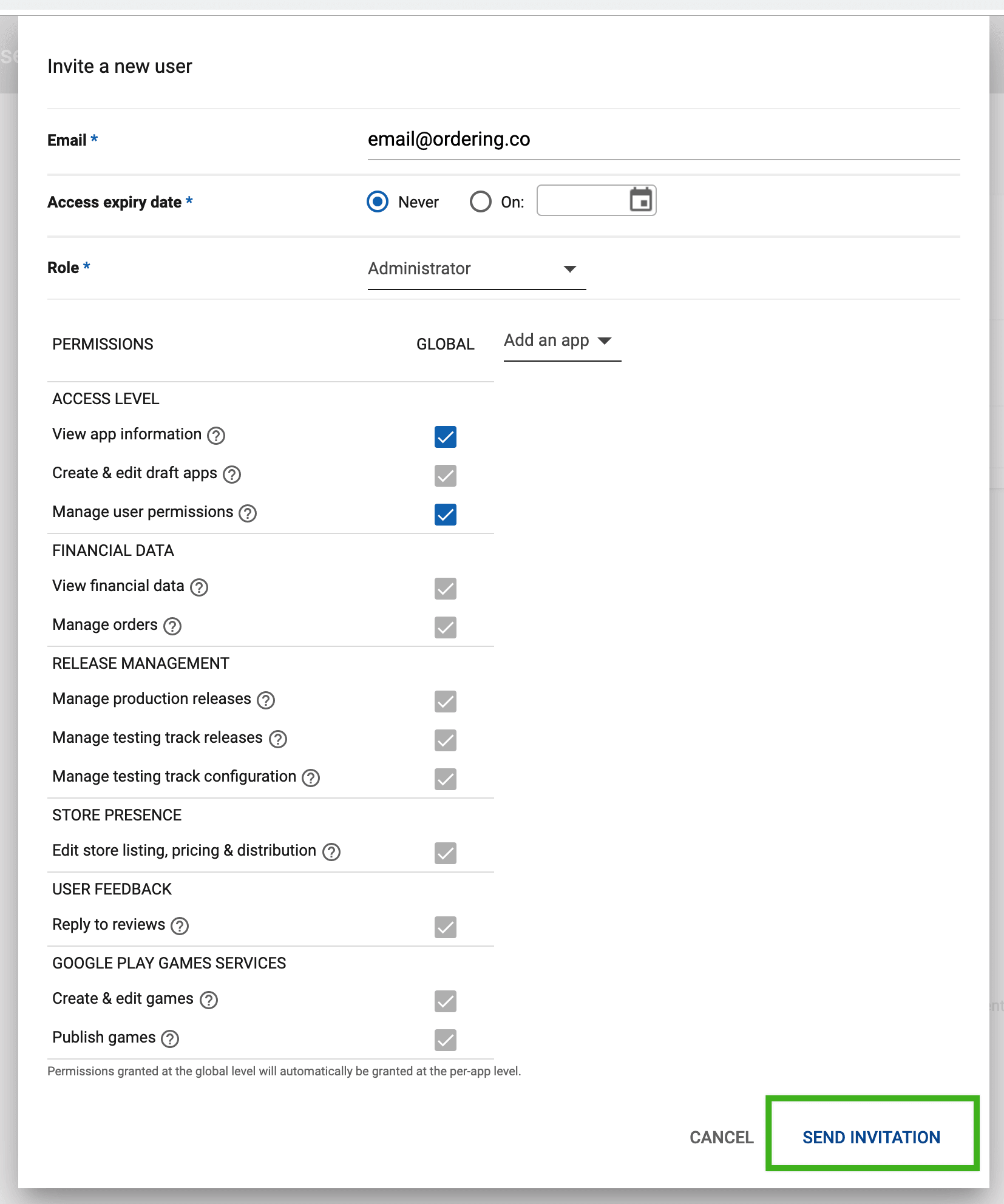The width and height of the screenshot is (1004, 1204).
Task: Toggle Create & edit games checkbox
Action: coord(446,1001)
